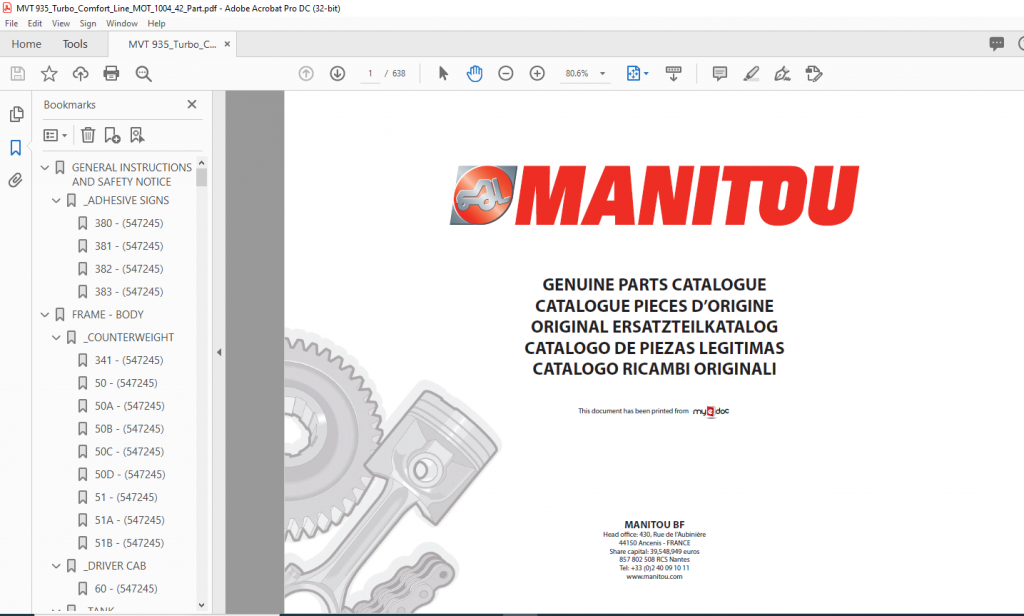
Task: Open the View menu
Action: coord(61,24)
